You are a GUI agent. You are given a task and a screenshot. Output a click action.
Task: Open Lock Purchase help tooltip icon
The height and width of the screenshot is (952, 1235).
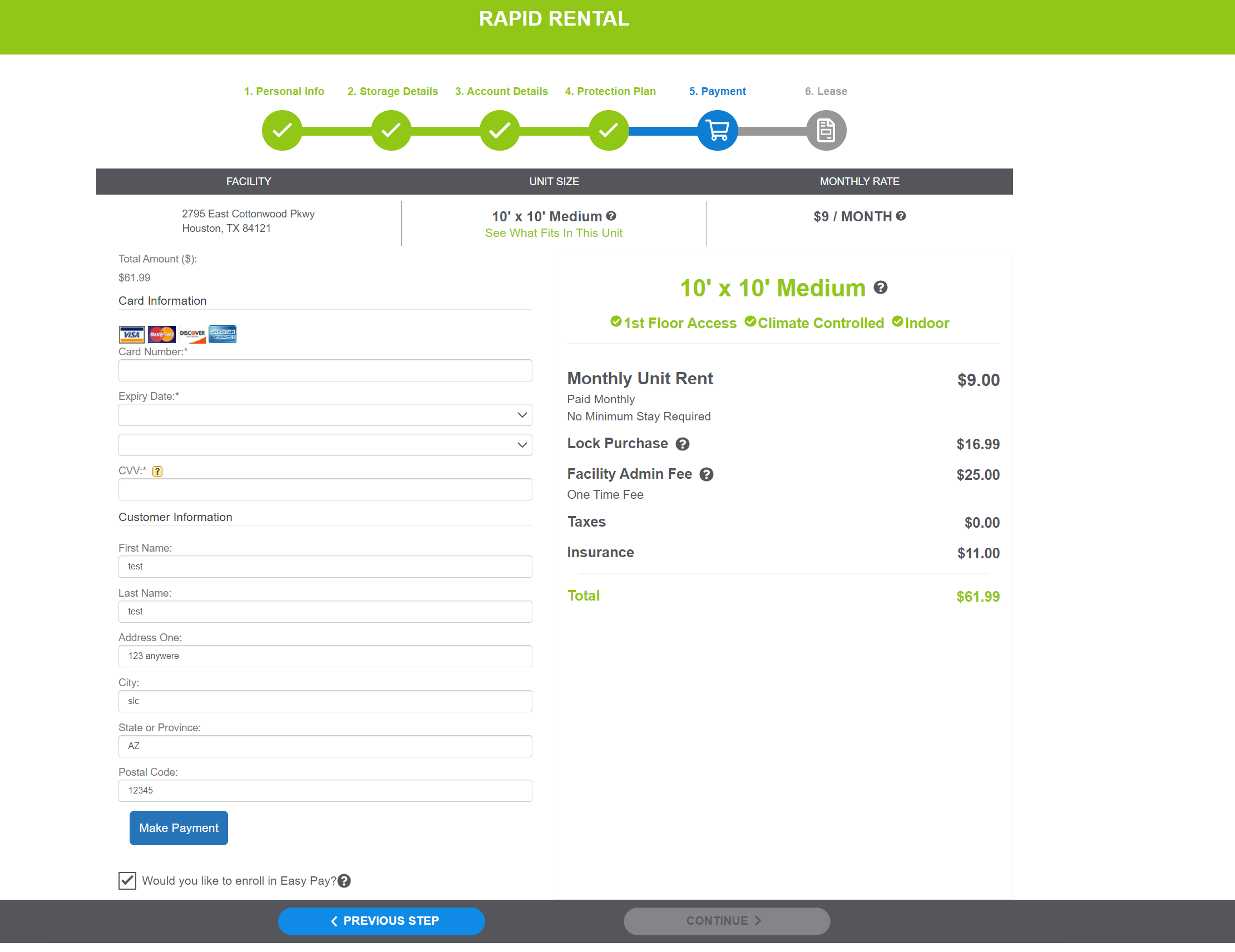click(683, 444)
